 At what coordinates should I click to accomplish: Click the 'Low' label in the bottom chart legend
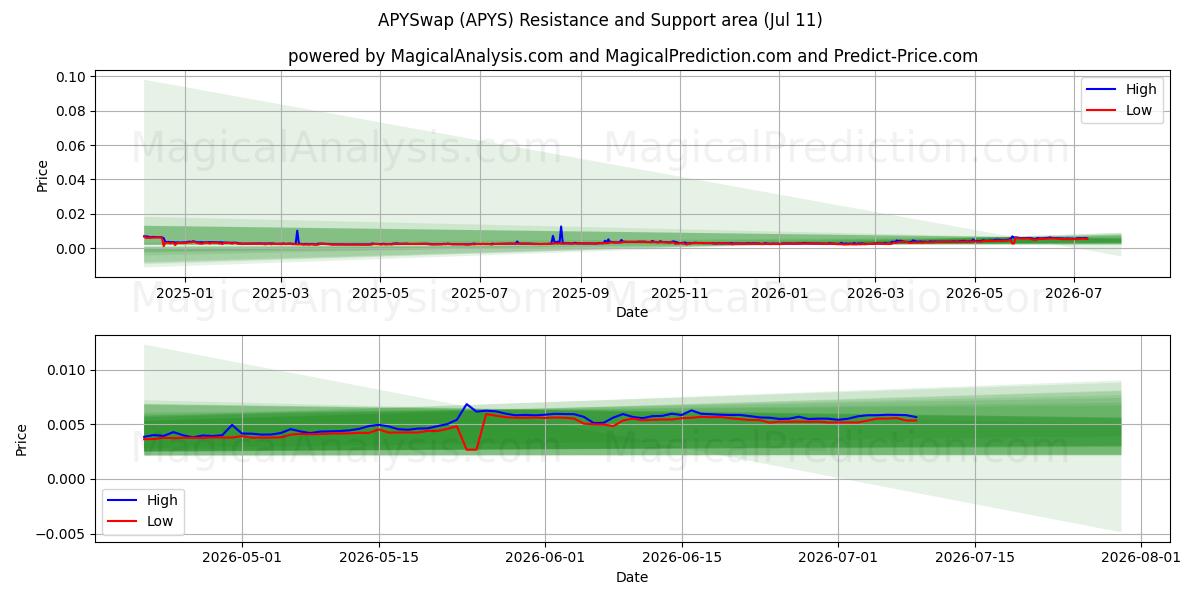pyautogui.click(x=160, y=521)
